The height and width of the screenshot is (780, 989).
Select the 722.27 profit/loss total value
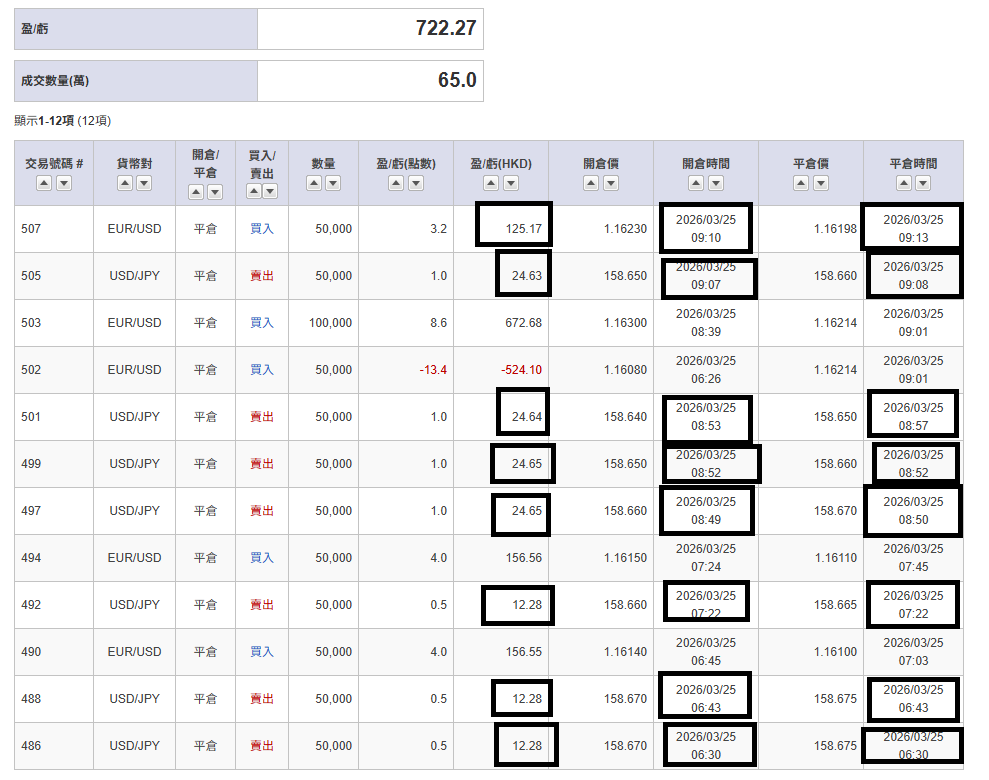(446, 28)
